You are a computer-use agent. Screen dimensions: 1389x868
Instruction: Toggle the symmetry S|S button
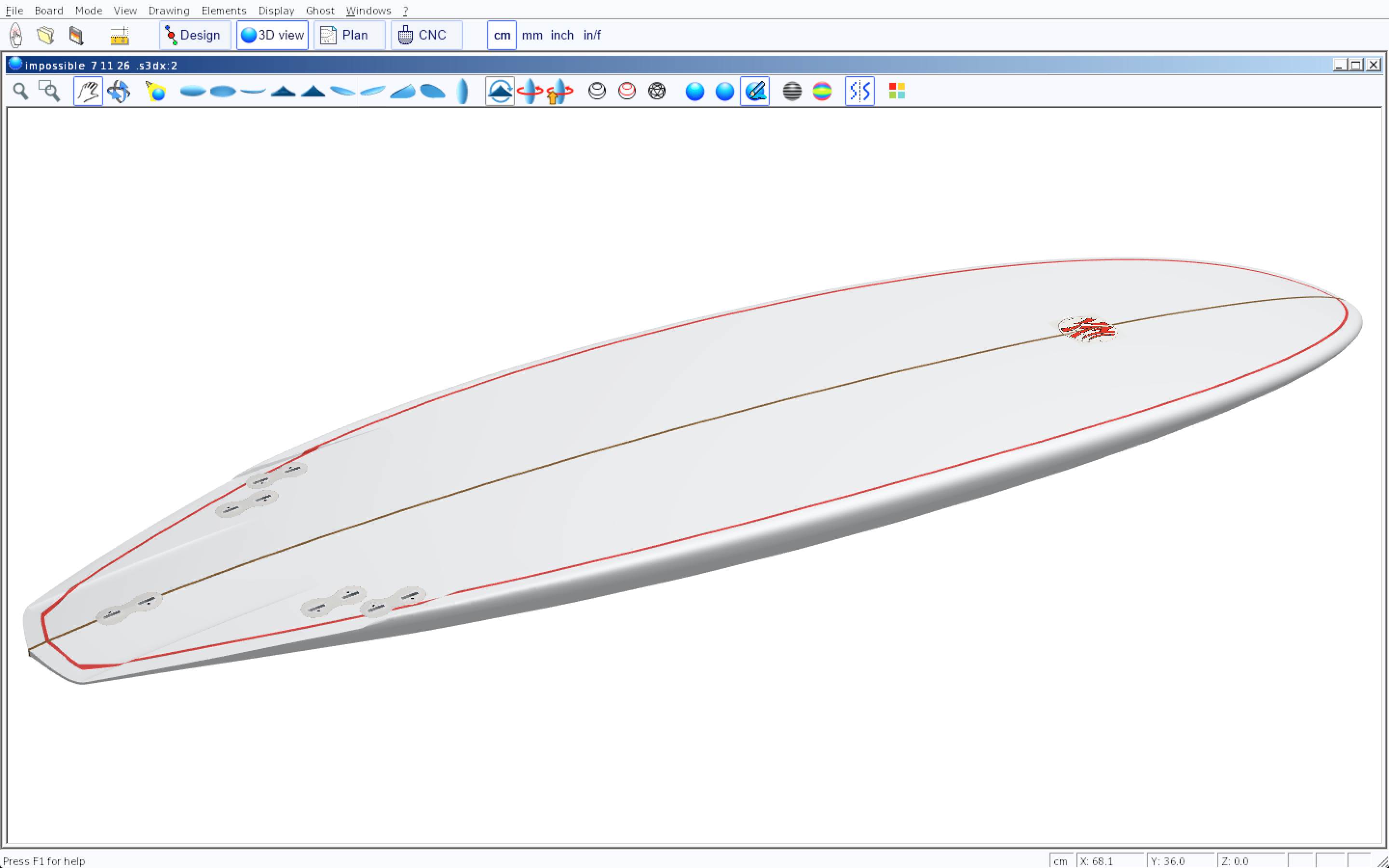[859, 91]
